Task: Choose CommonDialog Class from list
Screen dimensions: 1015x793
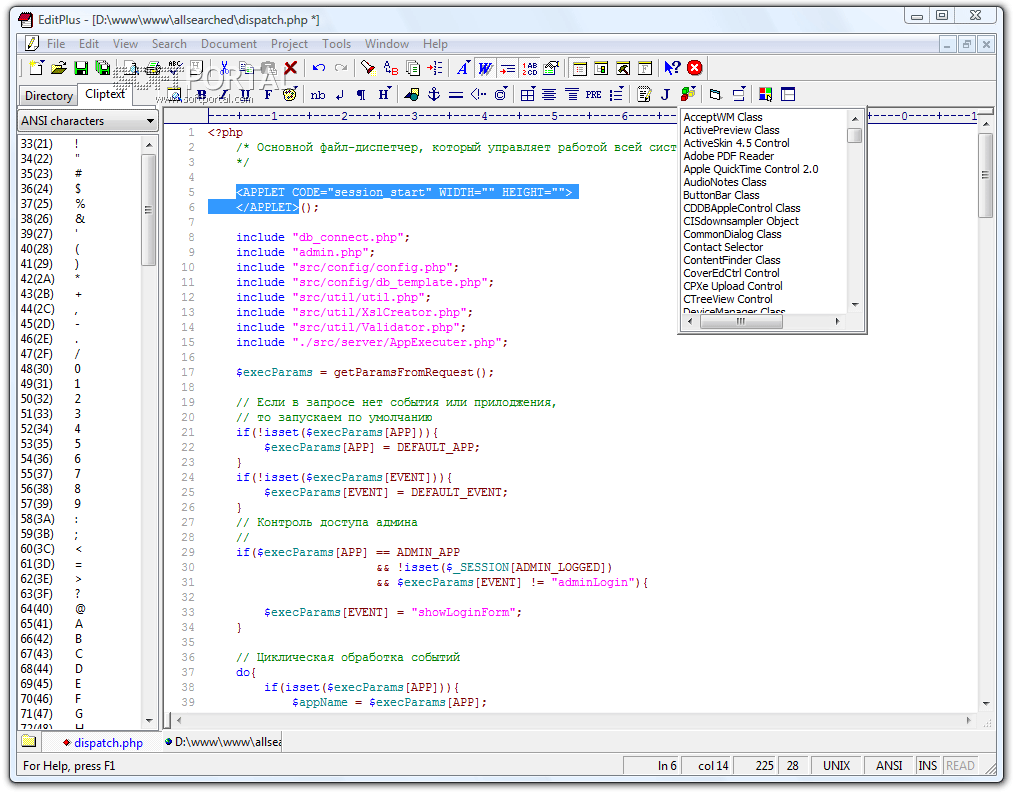Action: (x=732, y=234)
